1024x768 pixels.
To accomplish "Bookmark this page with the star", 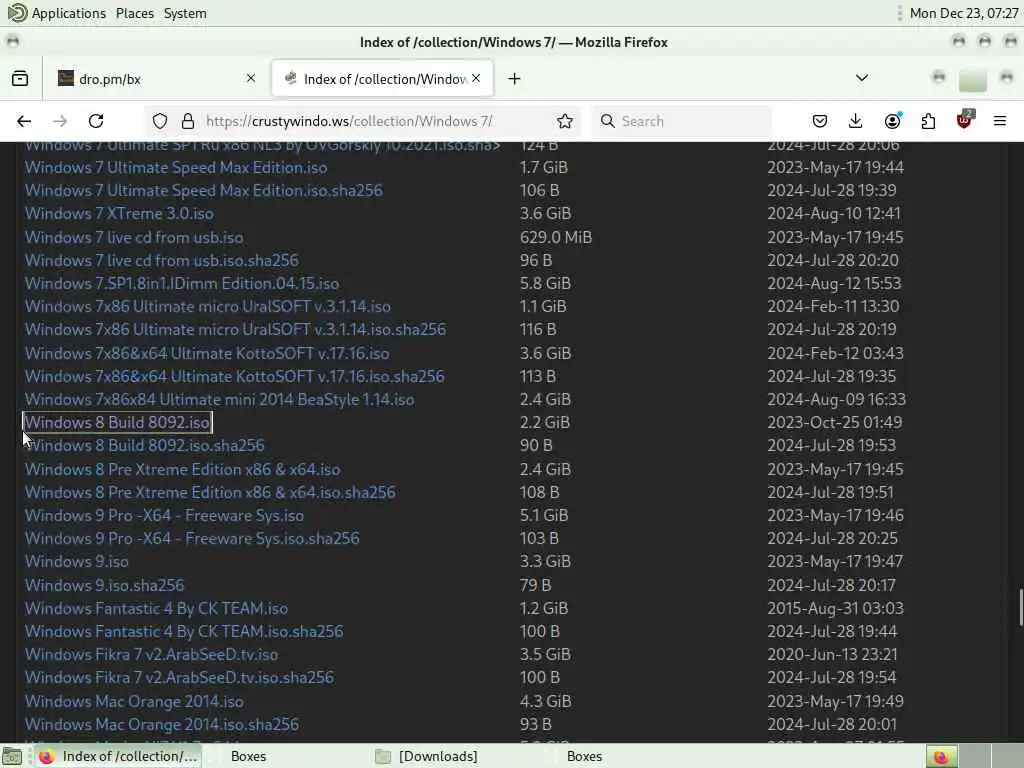I will coord(565,121).
